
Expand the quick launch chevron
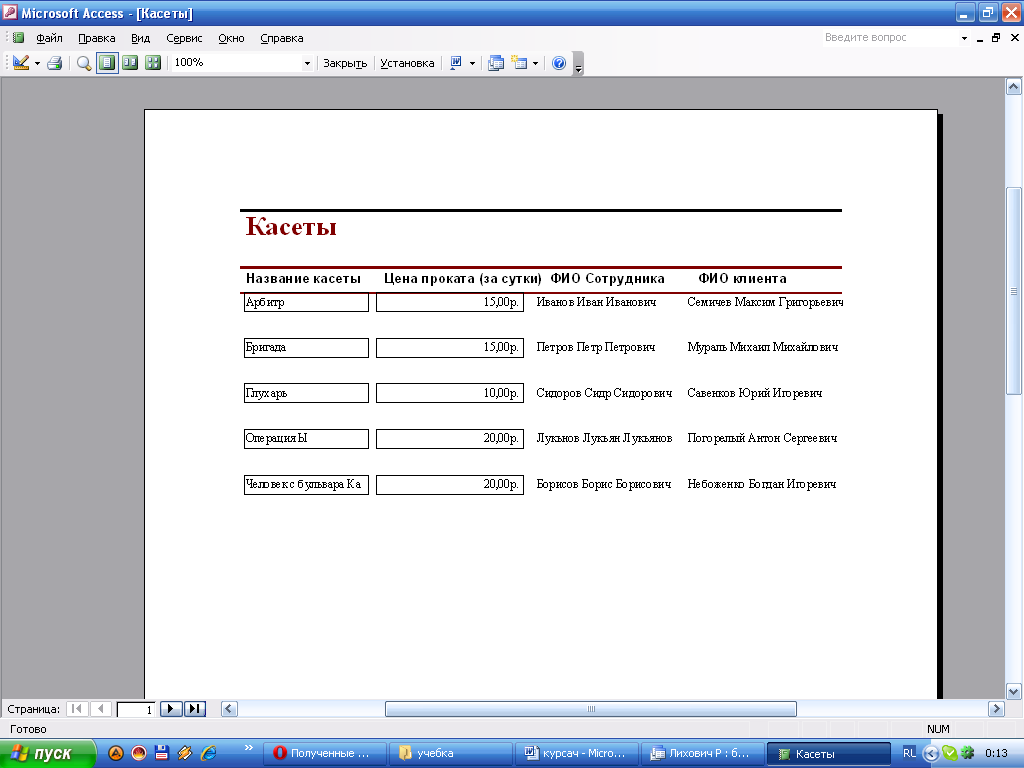248,748
